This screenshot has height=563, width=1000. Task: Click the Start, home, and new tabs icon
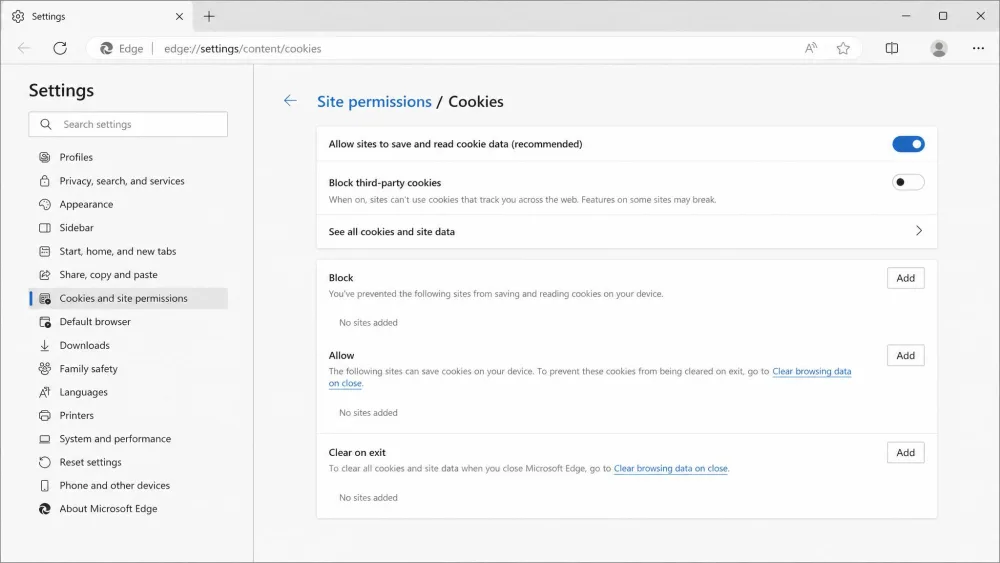coord(45,251)
